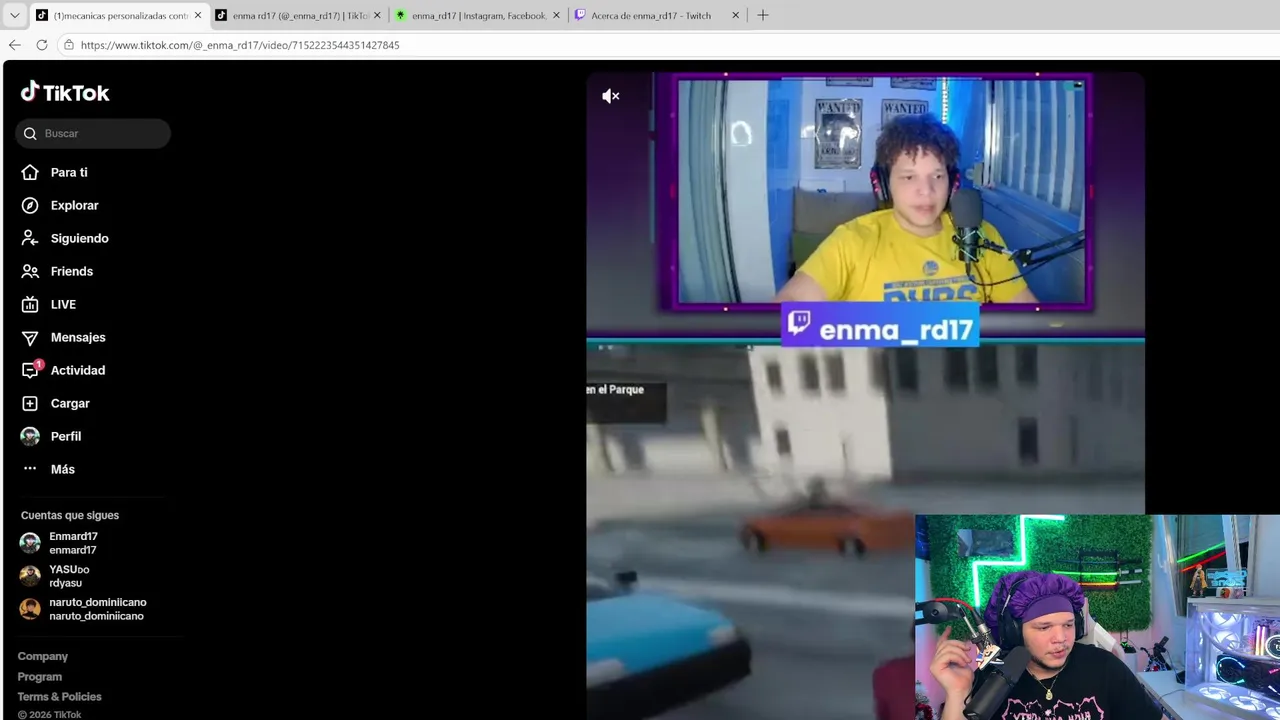Click the YASU account avatar
Image resolution: width=1280 pixels, height=720 pixels.
click(30, 576)
